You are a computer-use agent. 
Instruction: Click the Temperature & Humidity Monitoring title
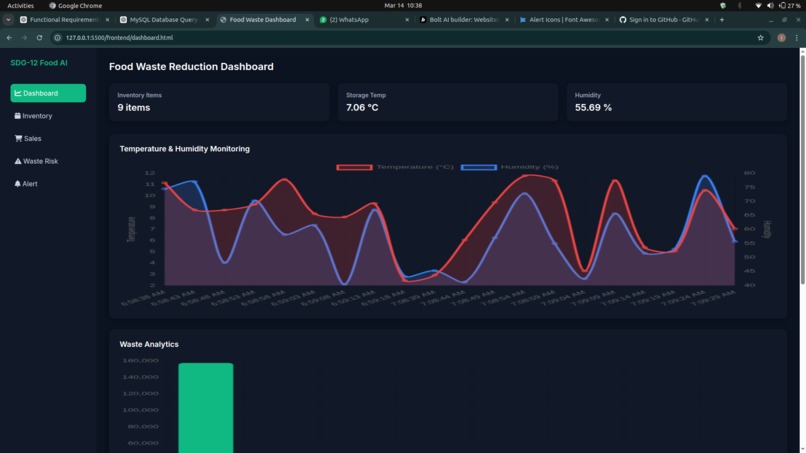click(185, 149)
